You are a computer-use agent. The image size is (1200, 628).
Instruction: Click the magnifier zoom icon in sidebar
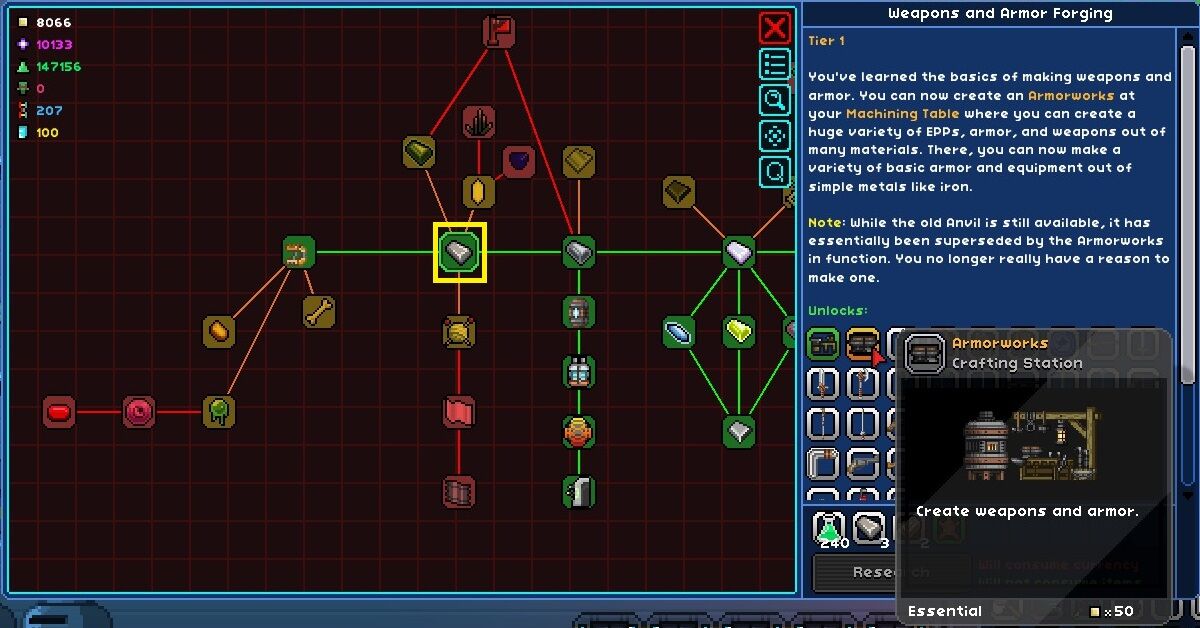click(x=773, y=100)
